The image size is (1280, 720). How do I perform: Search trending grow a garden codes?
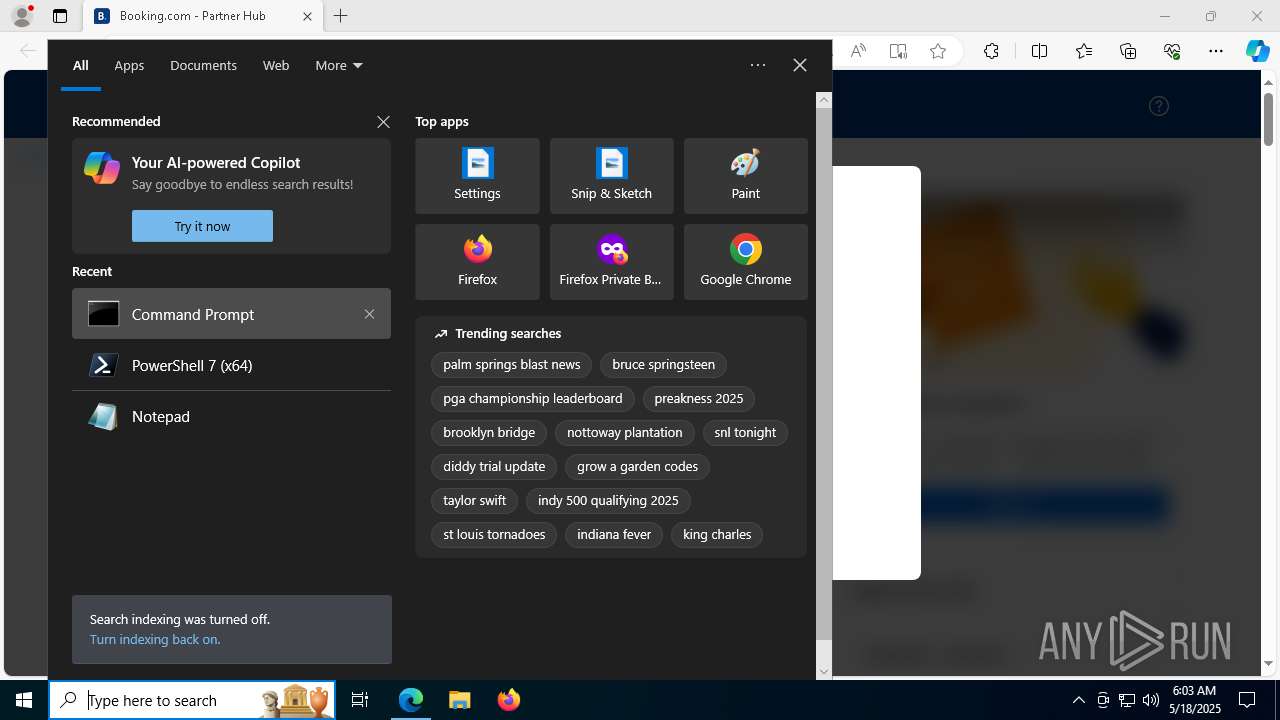(x=637, y=467)
